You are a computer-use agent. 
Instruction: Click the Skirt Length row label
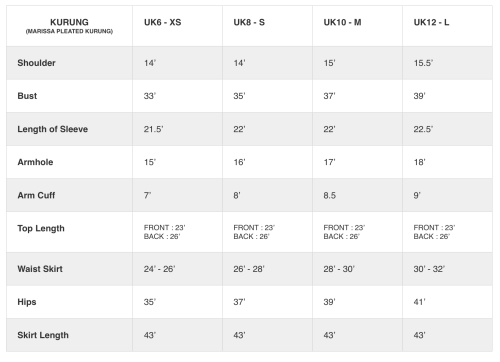[x=43, y=335]
